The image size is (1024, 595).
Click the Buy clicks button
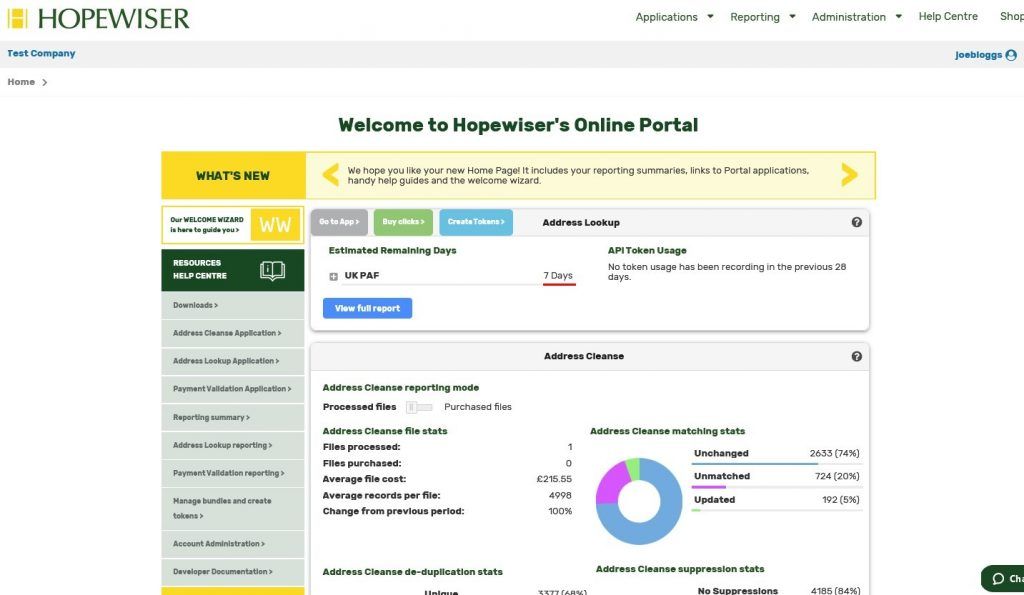(403, 222)
